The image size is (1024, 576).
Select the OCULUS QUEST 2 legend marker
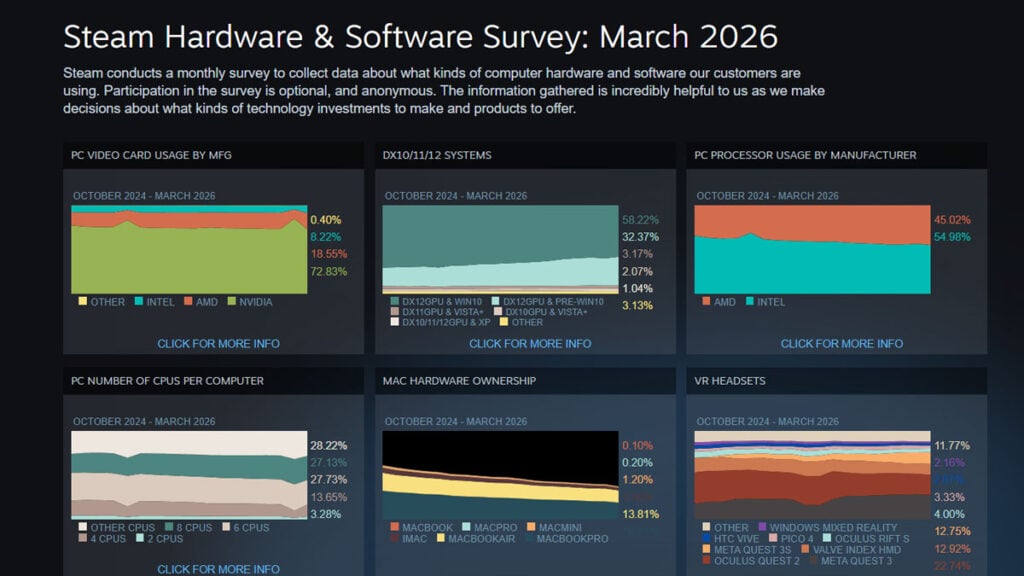coord(705,560)
